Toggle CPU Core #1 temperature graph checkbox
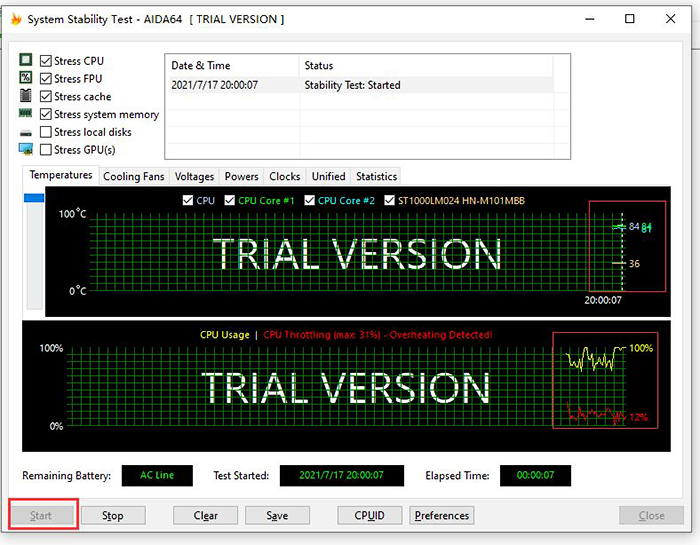 coord(230,200)
